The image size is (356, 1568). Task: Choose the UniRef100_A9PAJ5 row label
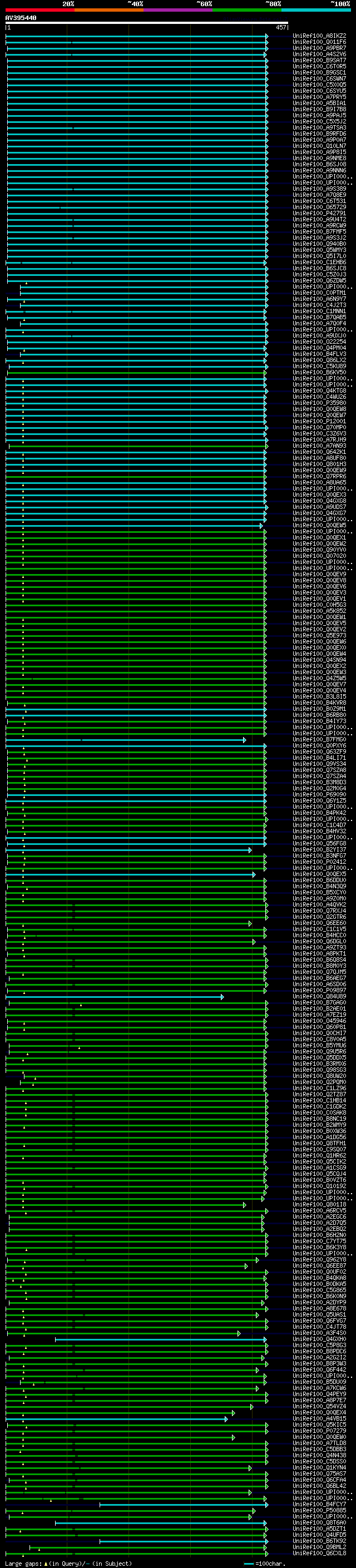(319, 115)
